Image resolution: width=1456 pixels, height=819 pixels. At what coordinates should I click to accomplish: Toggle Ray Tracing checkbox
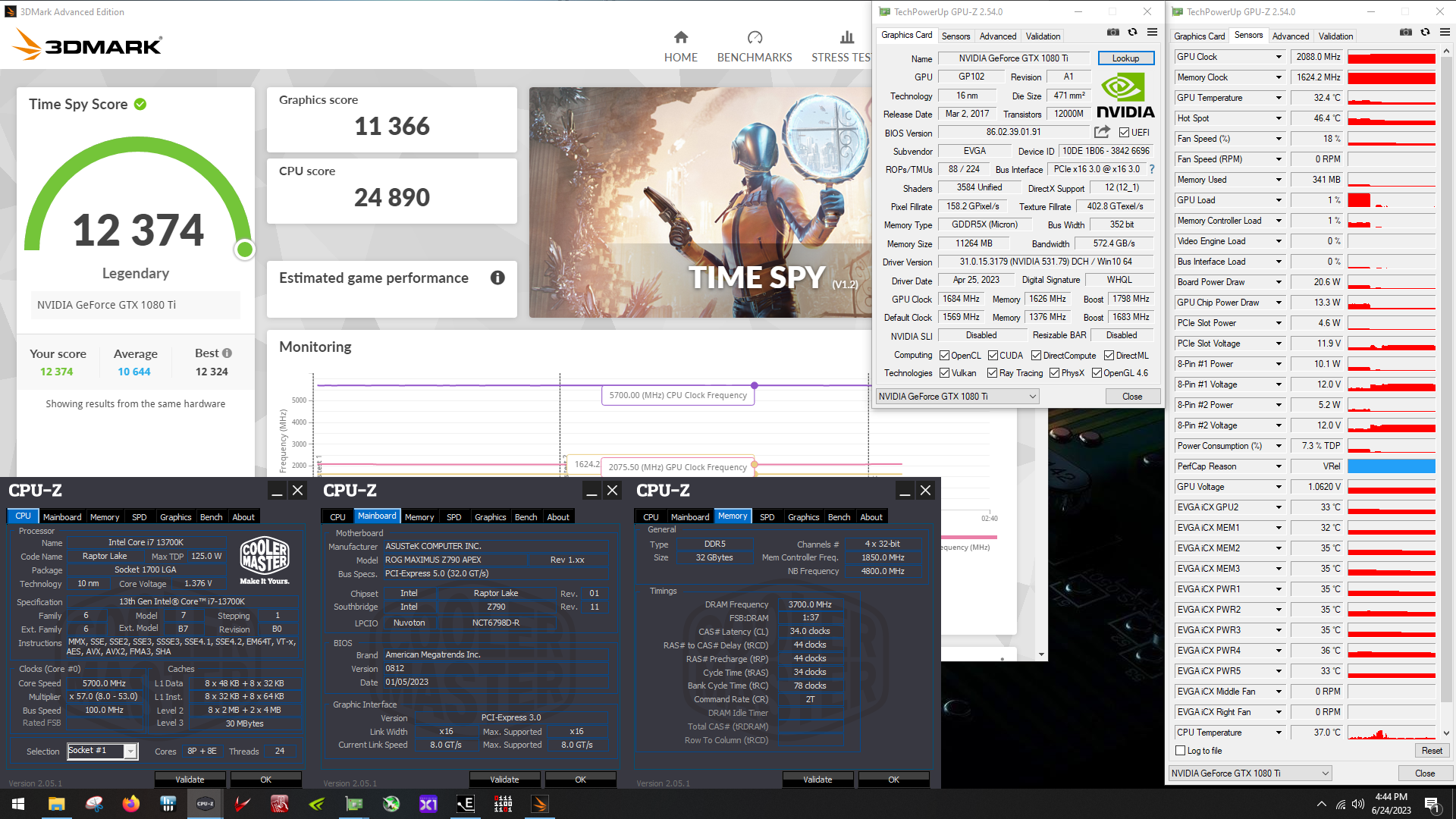coord(992,373)
